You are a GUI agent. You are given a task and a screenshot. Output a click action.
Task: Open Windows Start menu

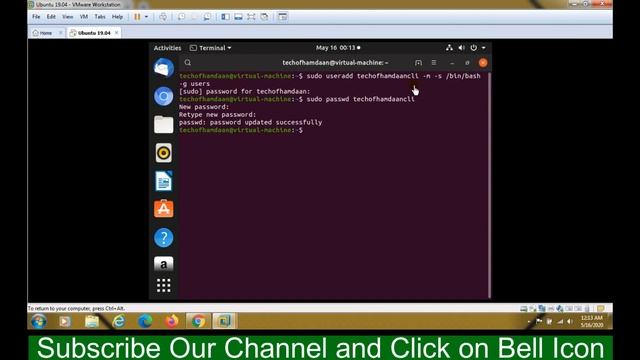(39, 322)
